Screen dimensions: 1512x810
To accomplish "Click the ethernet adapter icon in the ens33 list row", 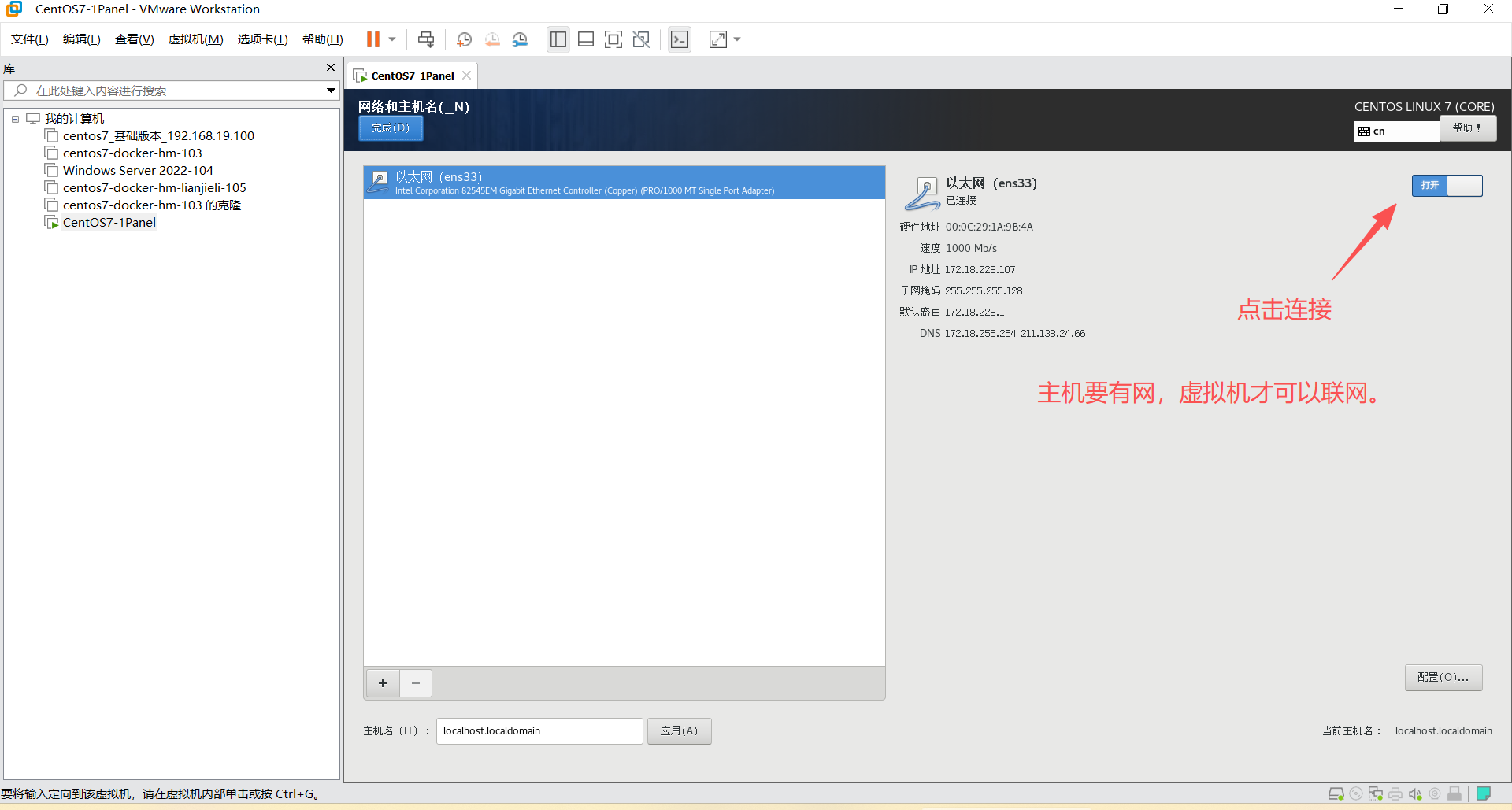I will pyautogui.click(x=380, y=182).
